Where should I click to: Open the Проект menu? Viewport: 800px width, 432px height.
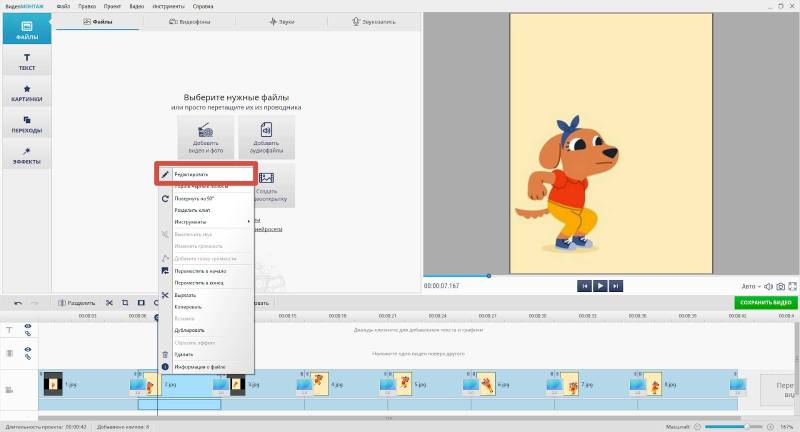112,7
